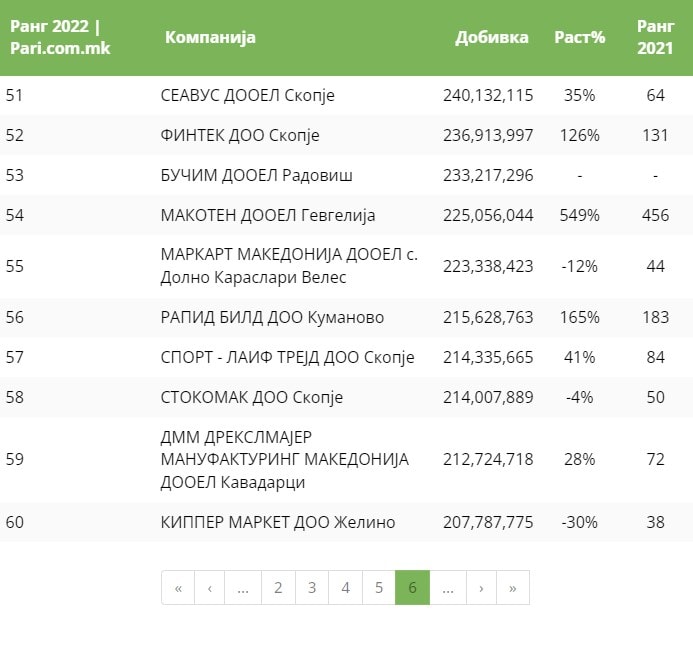Select the СЕАВУС ДООЕЛ Скопје company row
693x649 pixels.
point(247,96)
